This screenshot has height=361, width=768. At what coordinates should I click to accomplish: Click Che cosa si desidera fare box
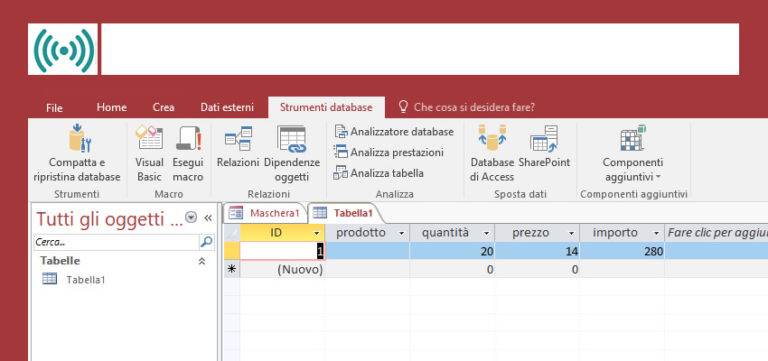[474, 107]
